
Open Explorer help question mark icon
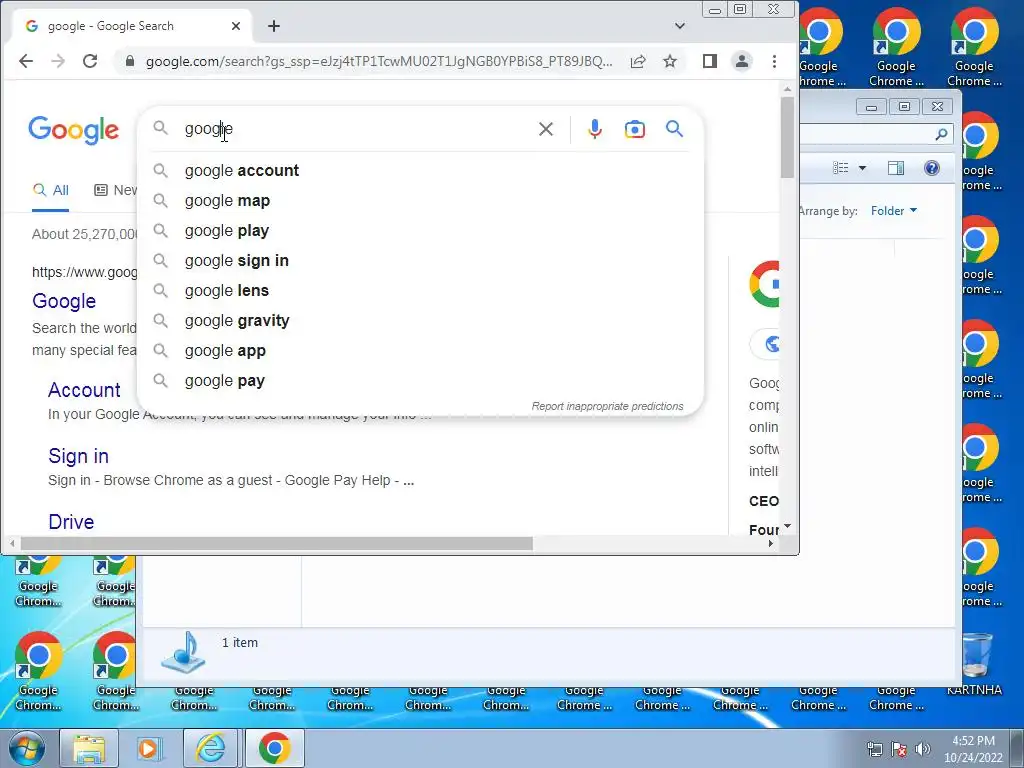(x=932, y=168)
